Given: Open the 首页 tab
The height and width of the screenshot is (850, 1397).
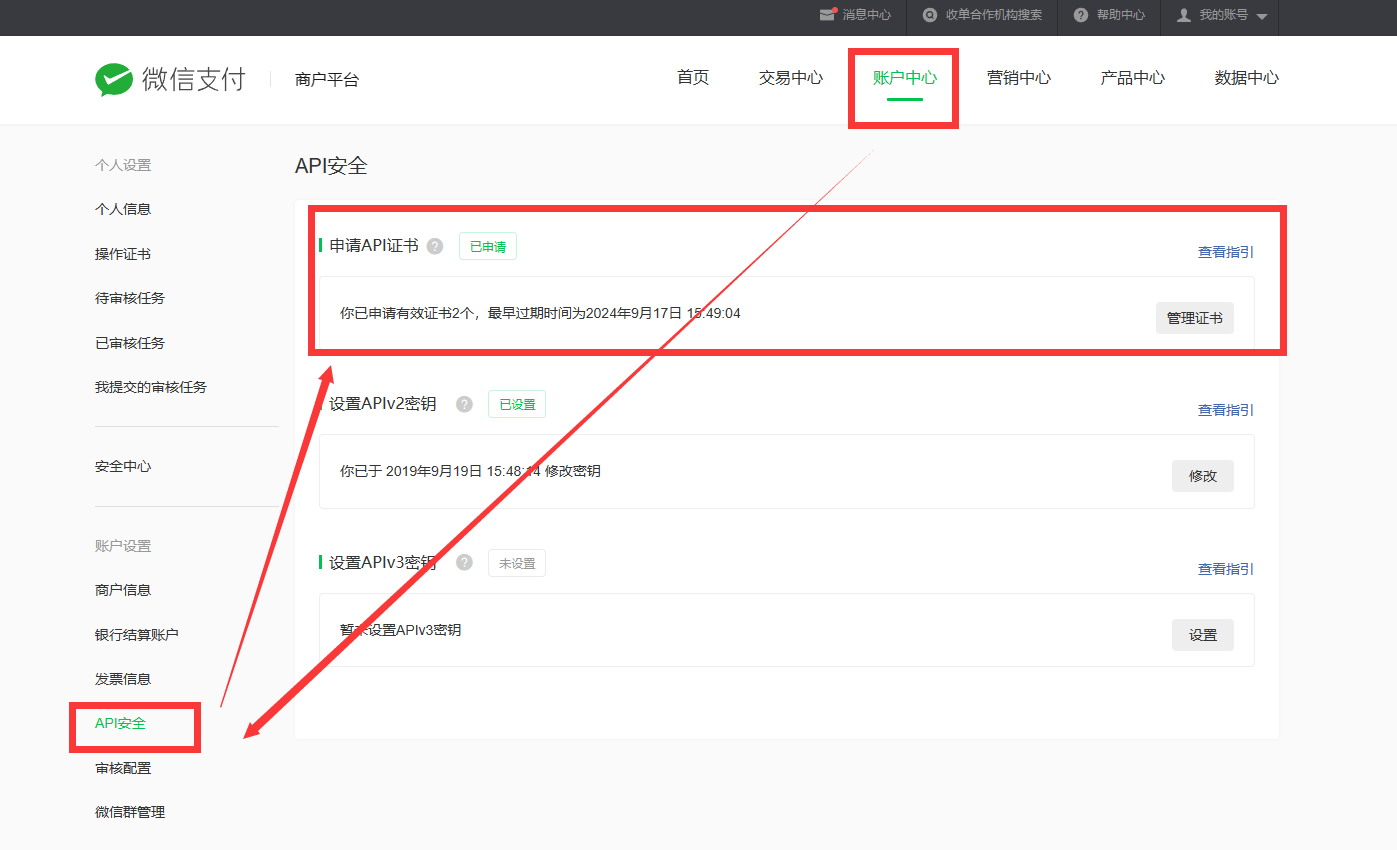Looking at the screenshot, I should click(693, 78).
